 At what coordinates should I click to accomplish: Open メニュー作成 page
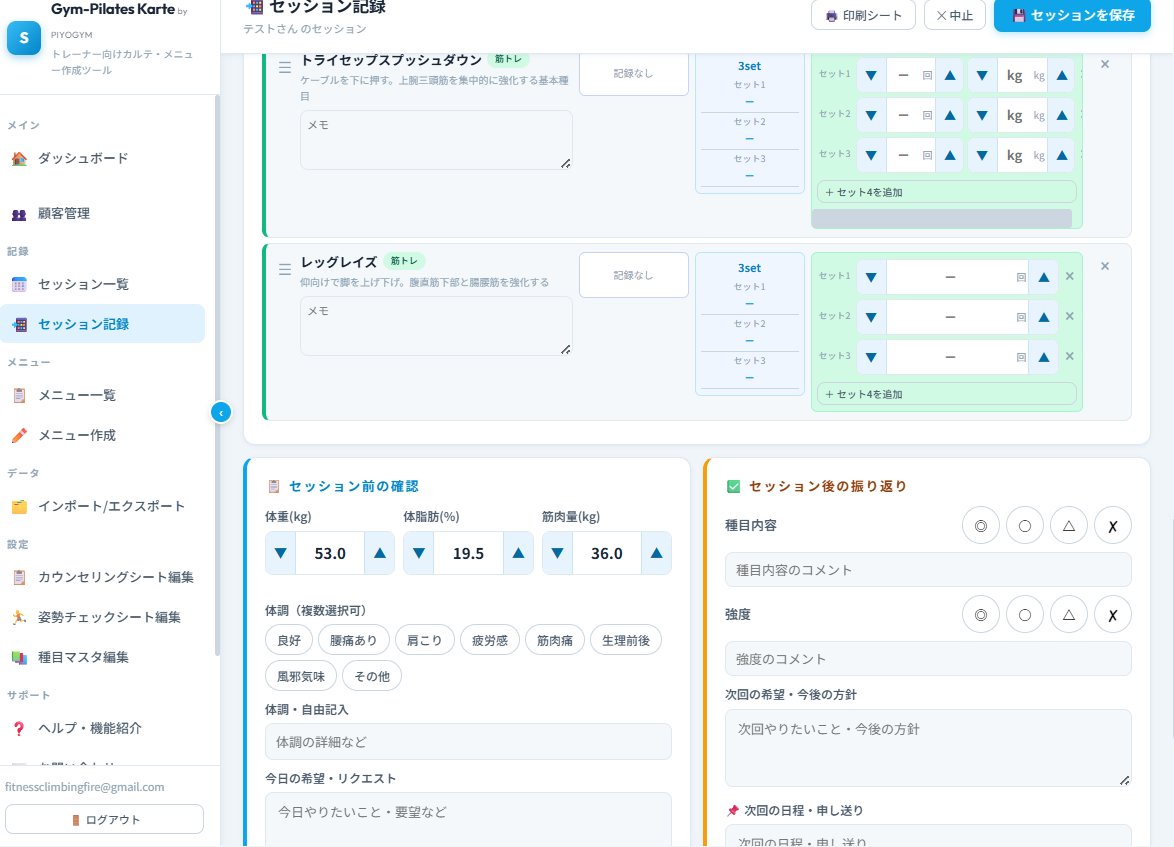[103, 435]
